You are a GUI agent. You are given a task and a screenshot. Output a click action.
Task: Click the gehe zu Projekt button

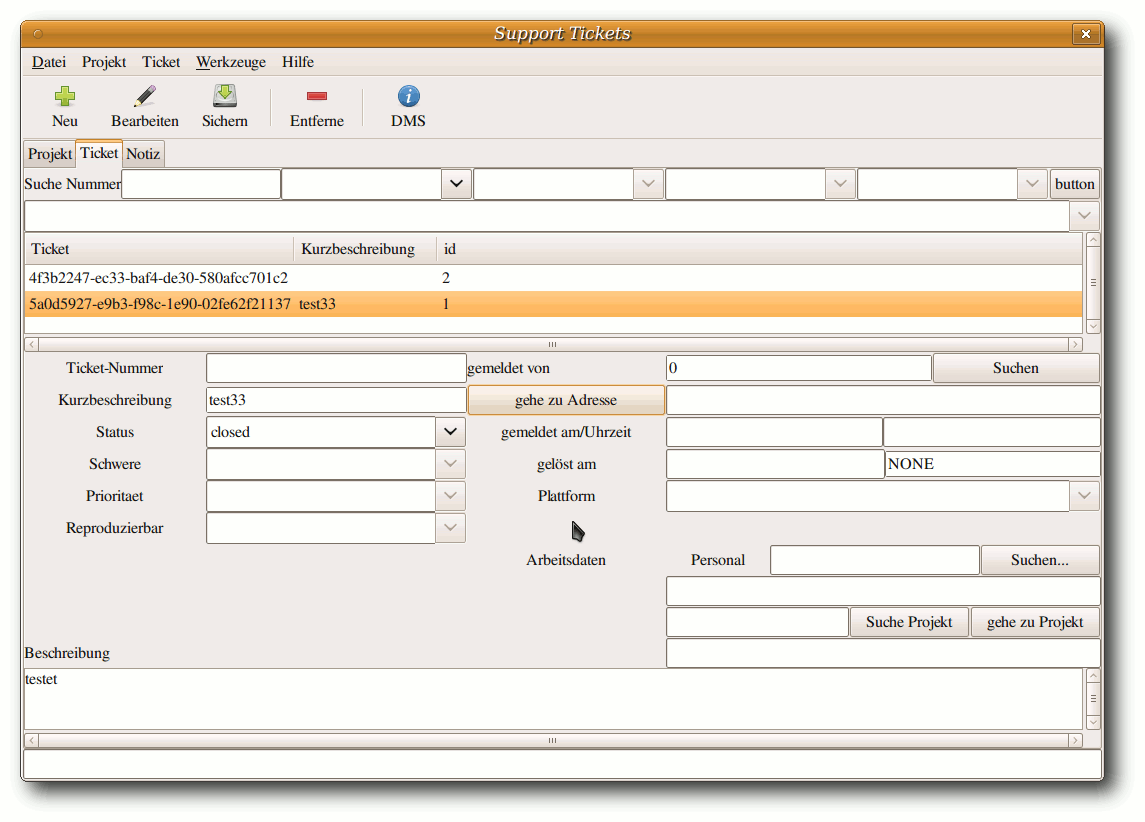(1035, 622)
